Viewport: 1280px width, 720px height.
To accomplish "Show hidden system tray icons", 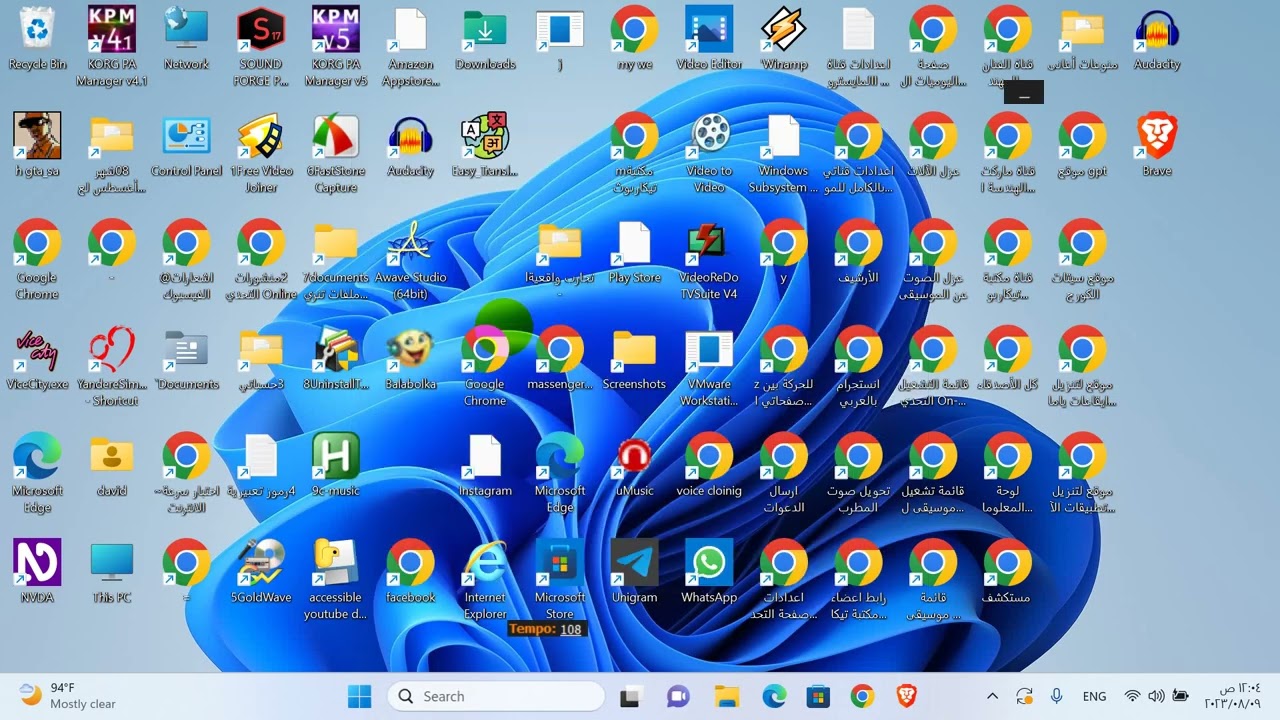I will [x=992, y=696].
